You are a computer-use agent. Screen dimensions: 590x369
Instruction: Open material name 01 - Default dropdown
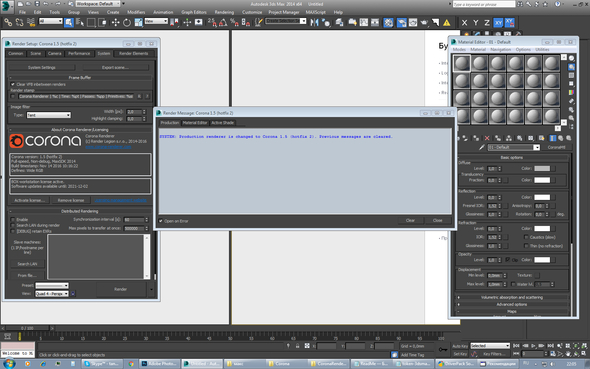(514, 147)
